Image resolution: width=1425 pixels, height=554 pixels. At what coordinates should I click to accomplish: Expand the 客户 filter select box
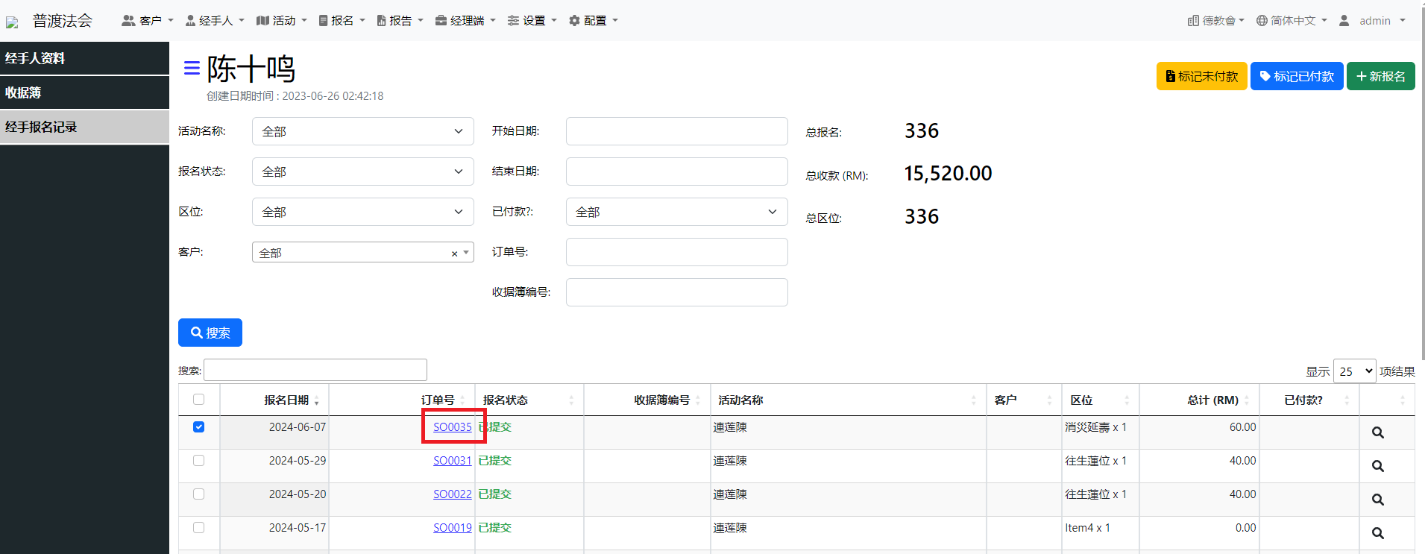pyautogui.click(x=363, y=253)
